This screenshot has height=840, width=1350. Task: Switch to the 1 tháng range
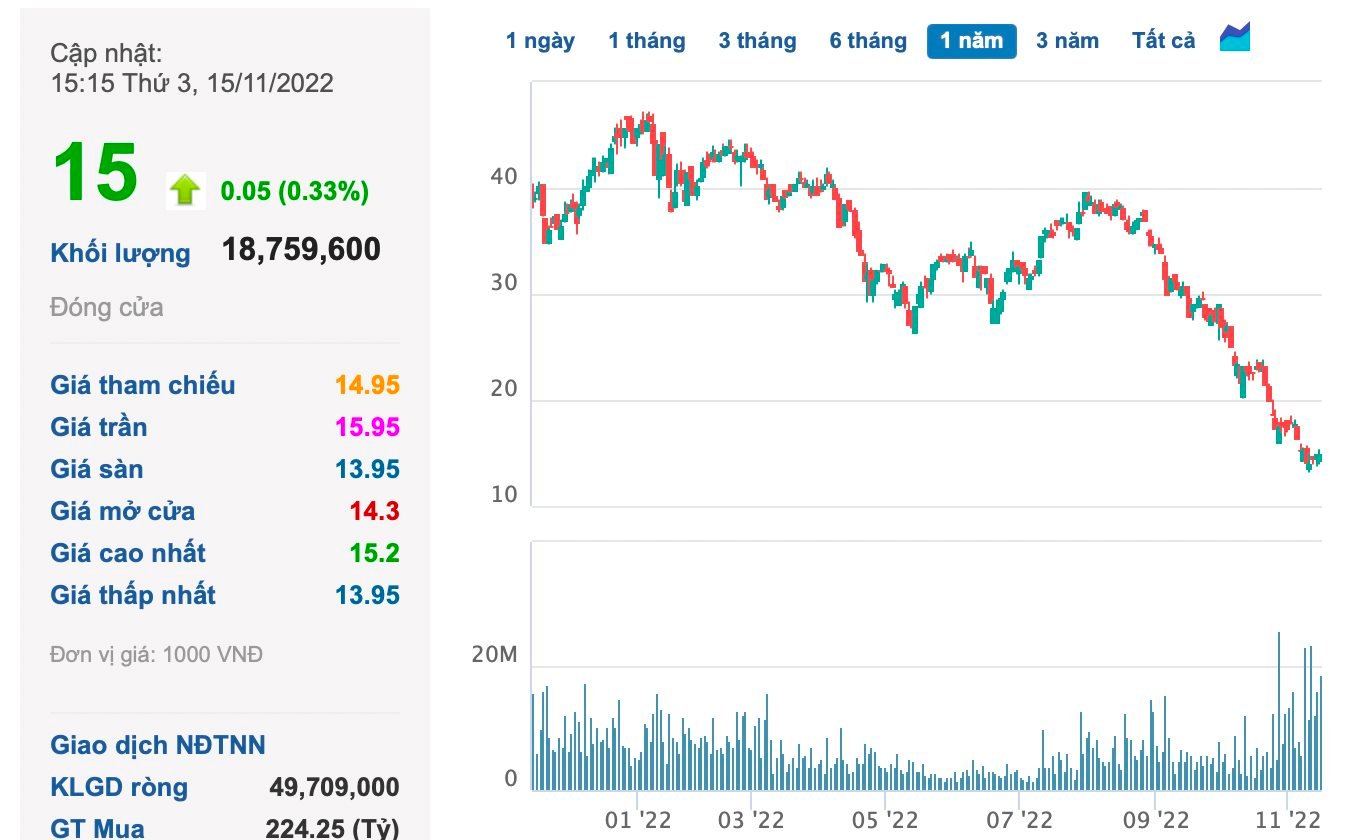click(x=647, y=41)
